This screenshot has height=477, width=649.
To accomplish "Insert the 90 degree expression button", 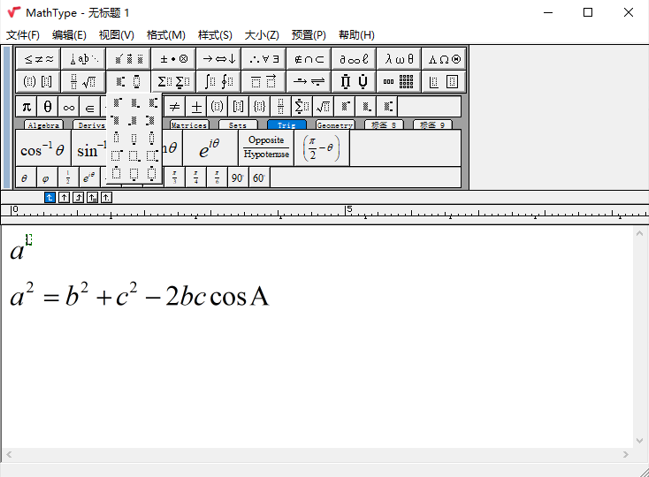I will click(237, 178).
